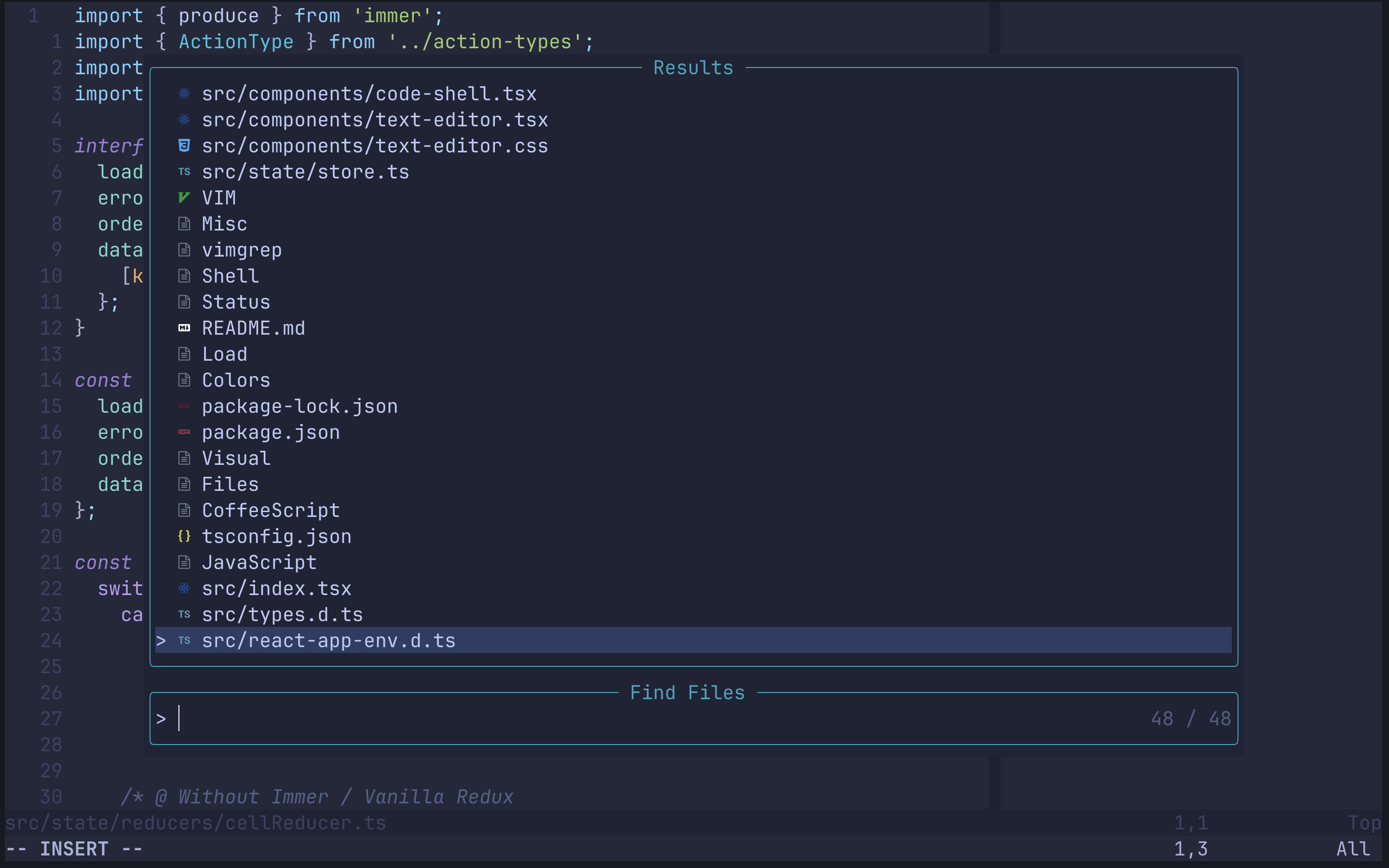Click the CSS icon beside text-editor.css
Screen dimensions: 1389x868
[x=184, y=146]
